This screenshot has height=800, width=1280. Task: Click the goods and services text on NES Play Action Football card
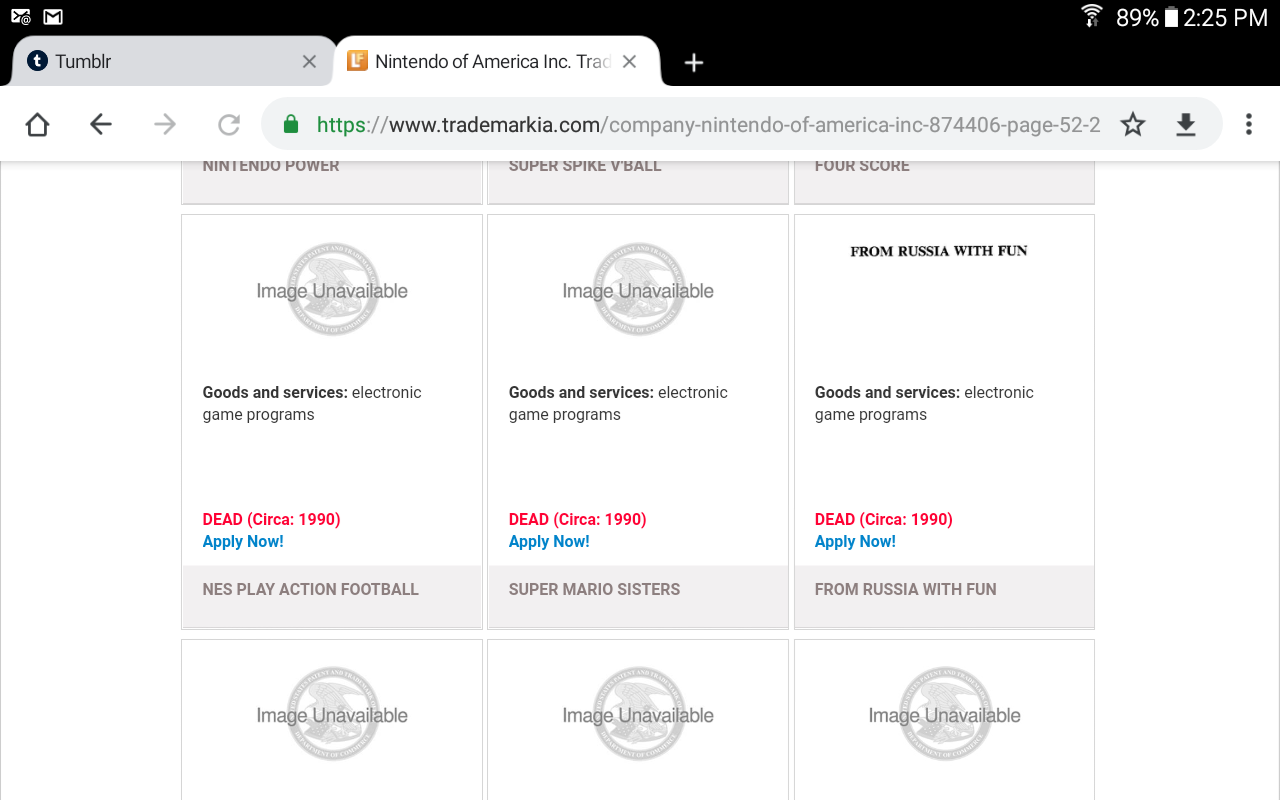(x=312, y=403)
